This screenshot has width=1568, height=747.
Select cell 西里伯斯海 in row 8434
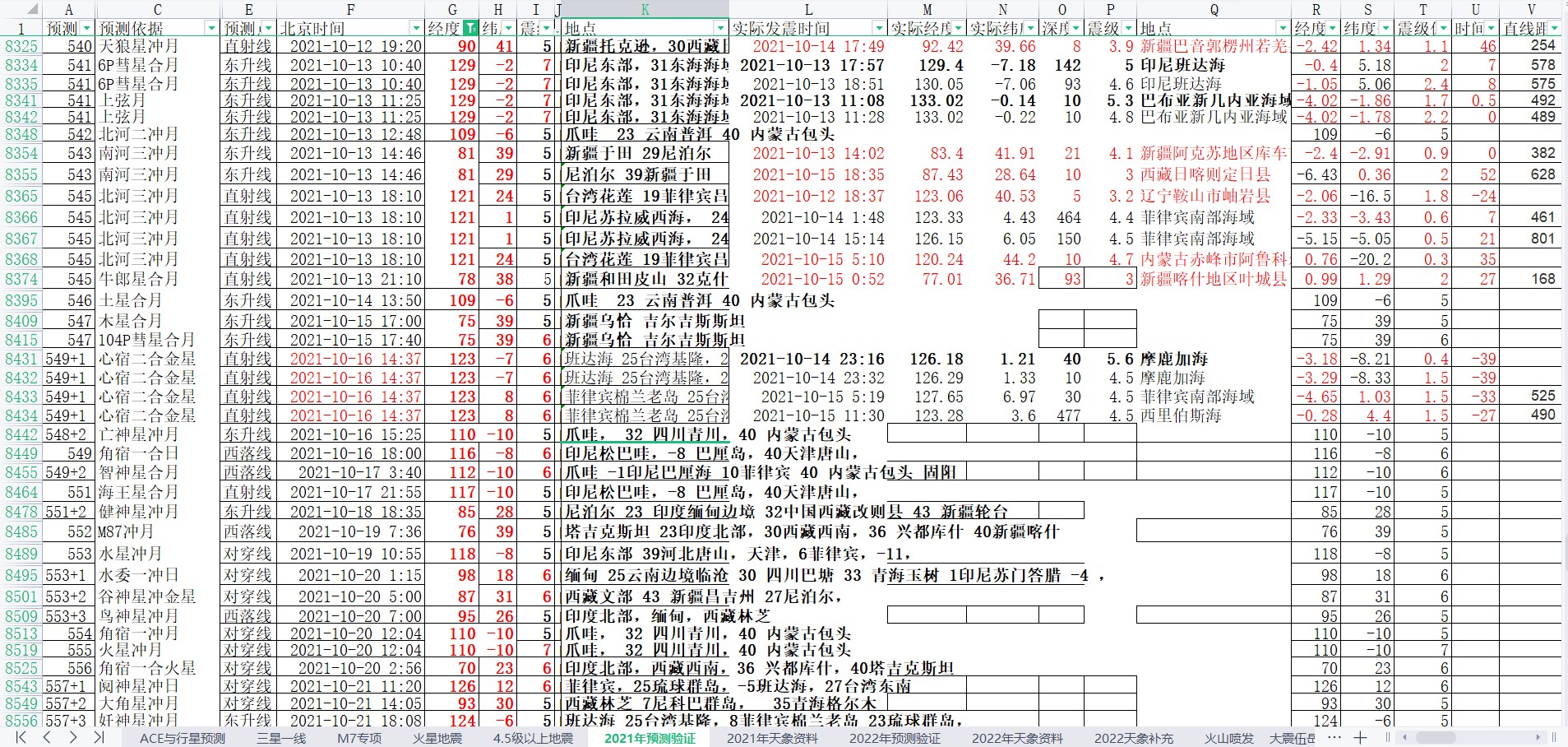click(1214, 415)
